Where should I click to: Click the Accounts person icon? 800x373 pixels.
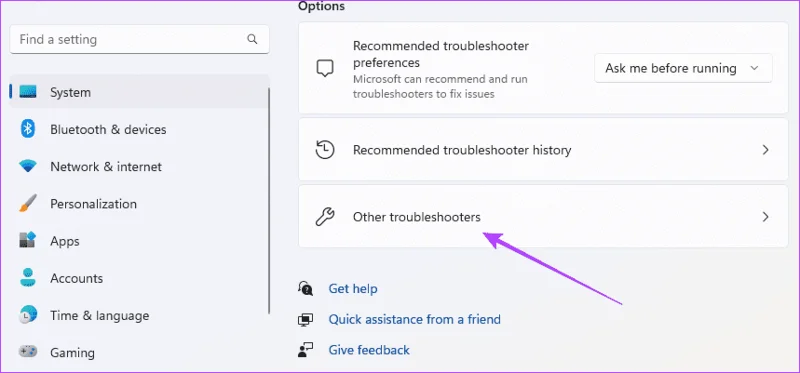point(28,278)
